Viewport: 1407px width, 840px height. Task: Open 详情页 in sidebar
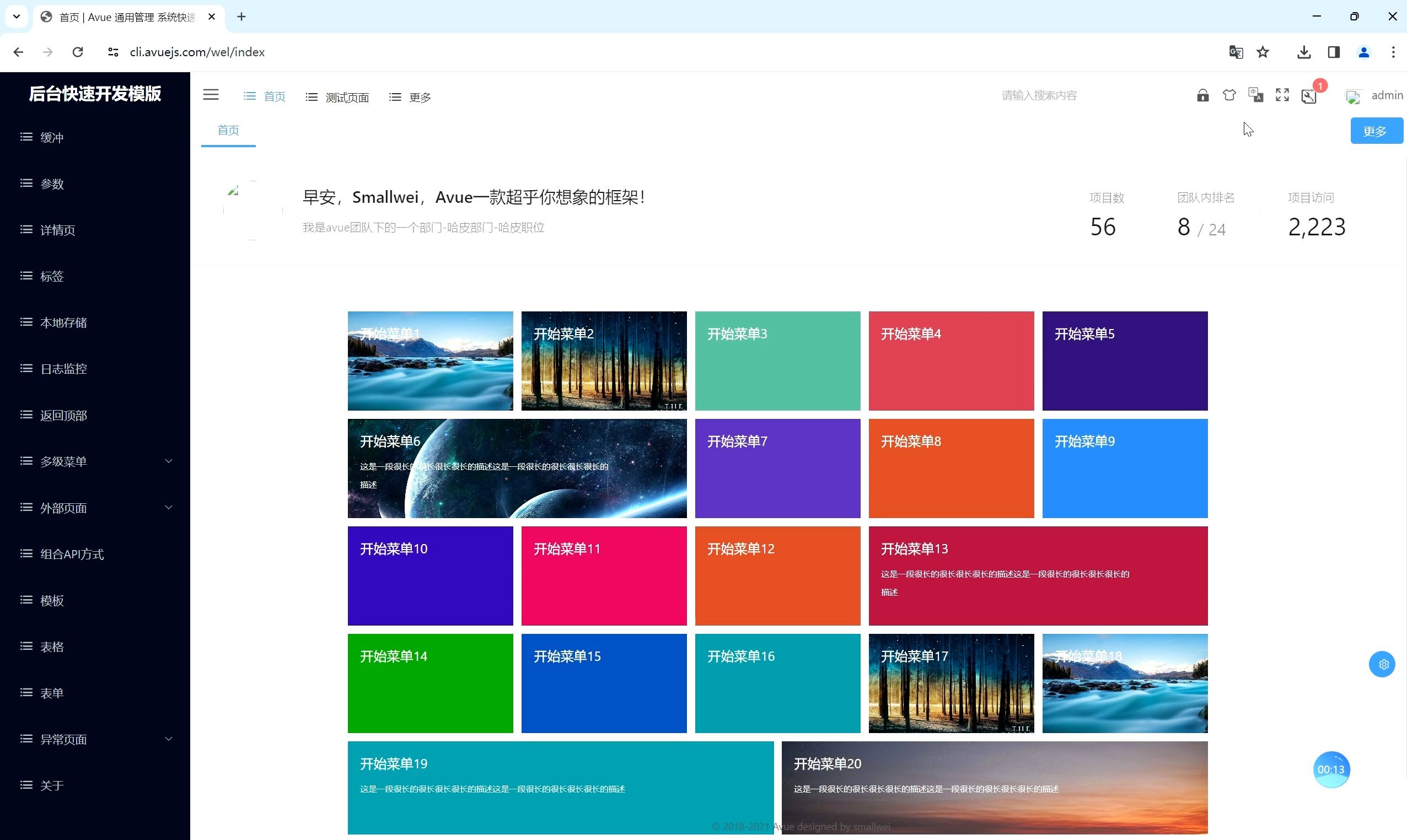pos(95,230)
